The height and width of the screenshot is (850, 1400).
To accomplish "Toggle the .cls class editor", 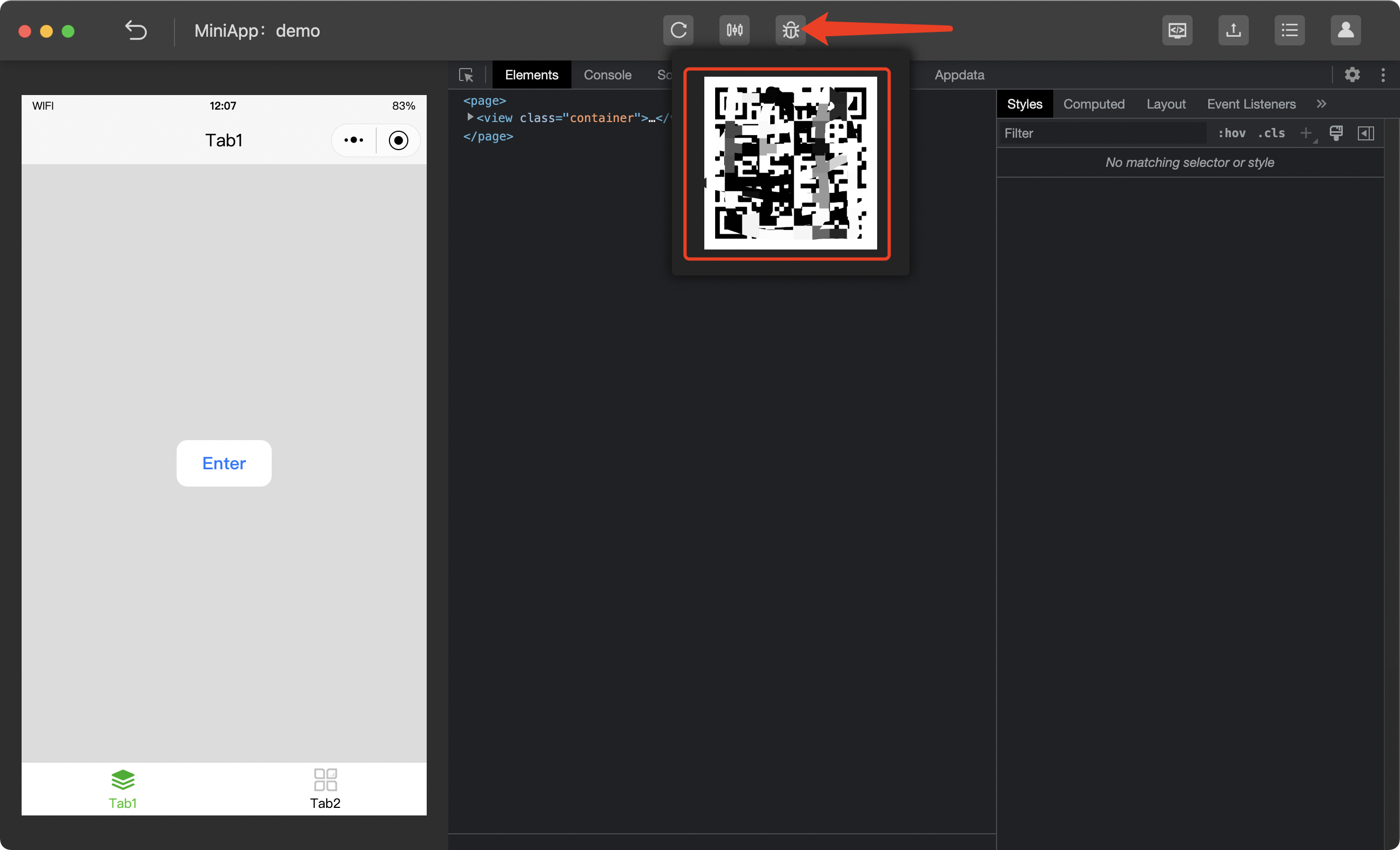I will [x=1271, y=133].
